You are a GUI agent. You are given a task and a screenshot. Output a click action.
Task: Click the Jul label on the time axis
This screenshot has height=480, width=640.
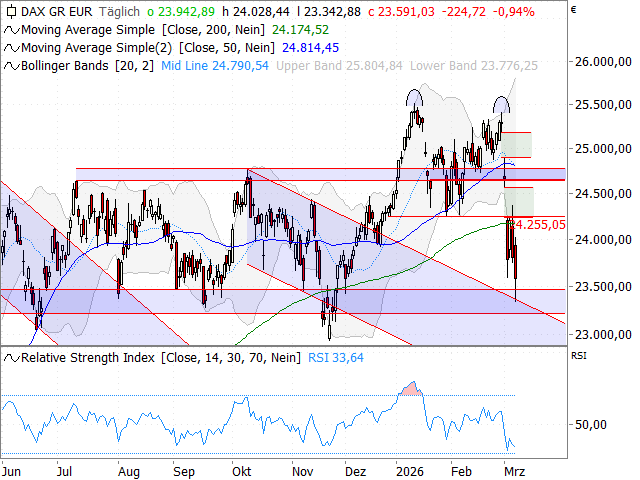click(64, 471)
